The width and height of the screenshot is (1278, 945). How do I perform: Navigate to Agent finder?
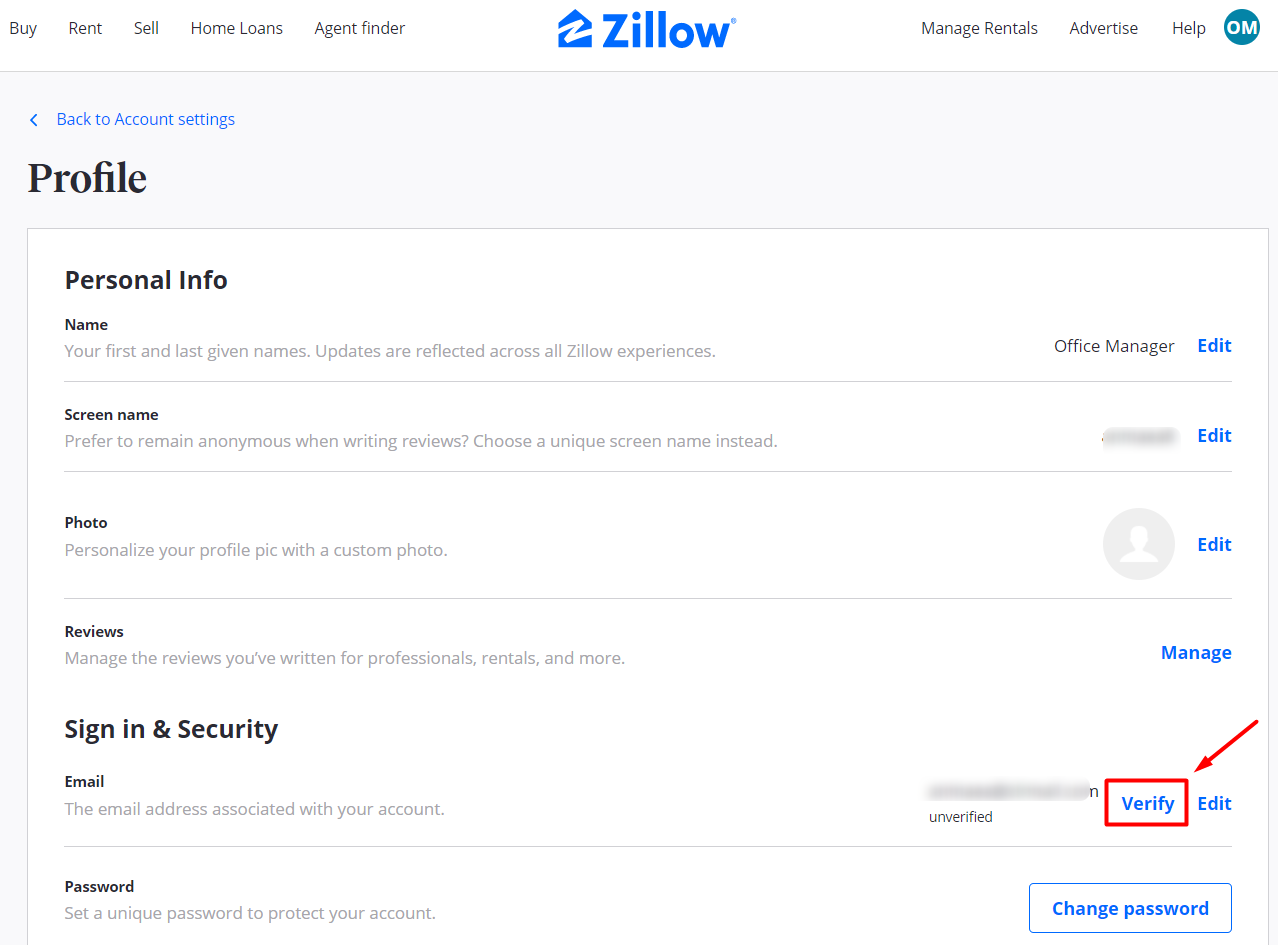tap(359, 28)
